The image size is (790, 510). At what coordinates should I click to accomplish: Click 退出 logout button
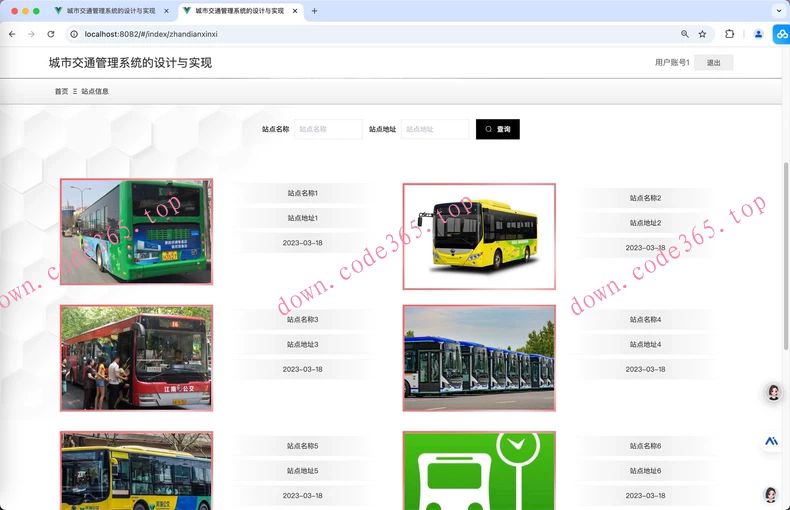click(x=713, y=62)
